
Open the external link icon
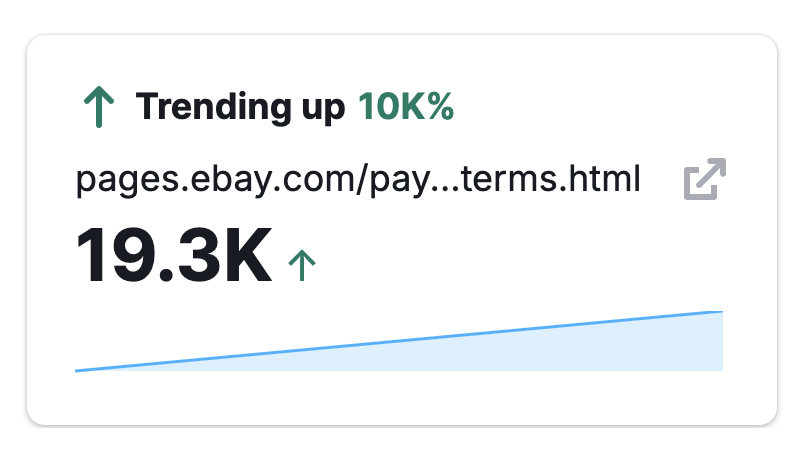coord(705,181)
